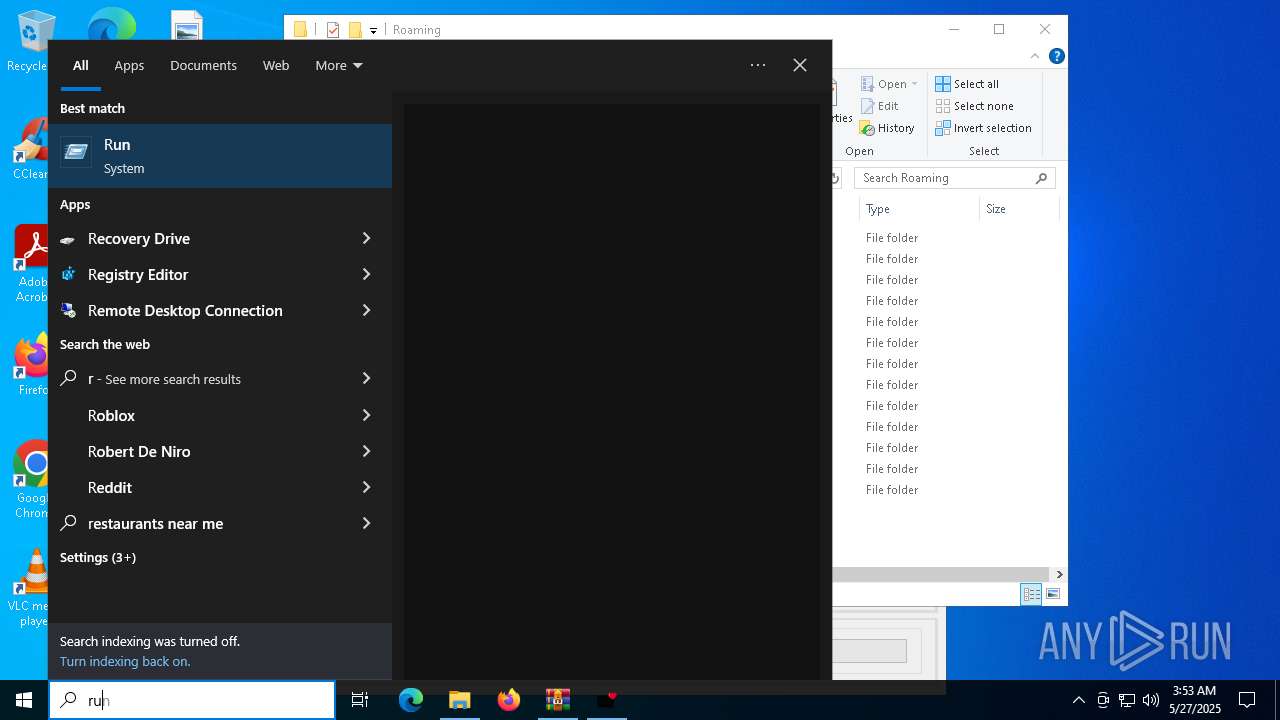The height and width of the screenshot is (720, 1280).
Task: Click the network icon in system tray
Action: 1127,700
